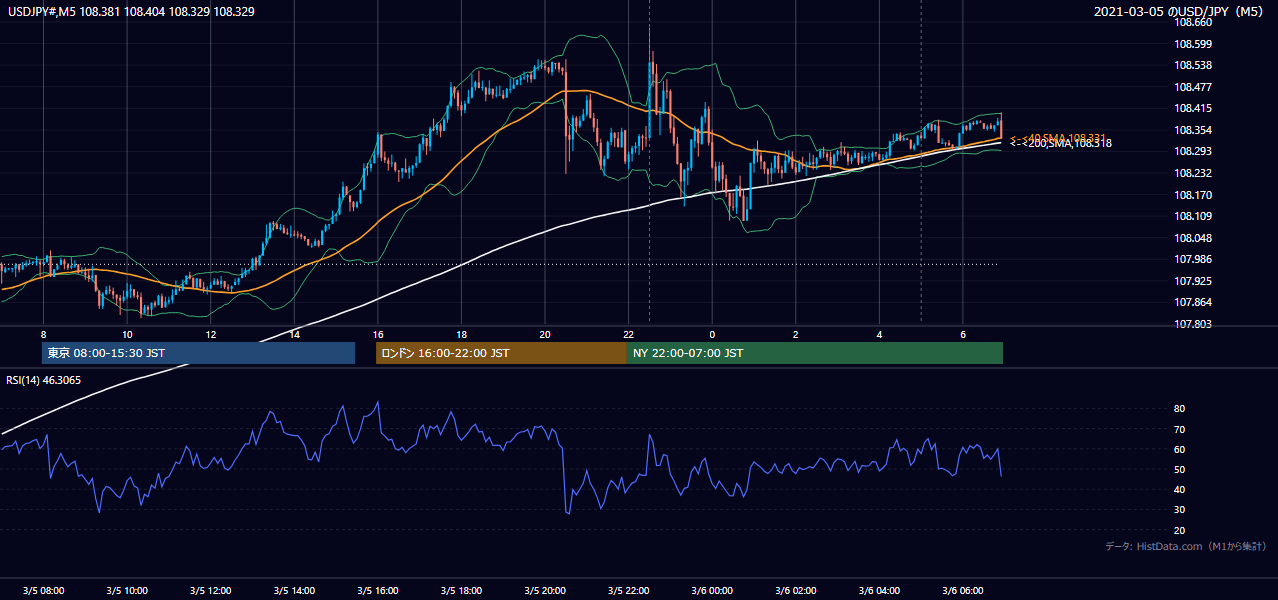This screenshot has height=600, width=1278.
Task: Click price axis value 108.170
Action: (1192, 195)
